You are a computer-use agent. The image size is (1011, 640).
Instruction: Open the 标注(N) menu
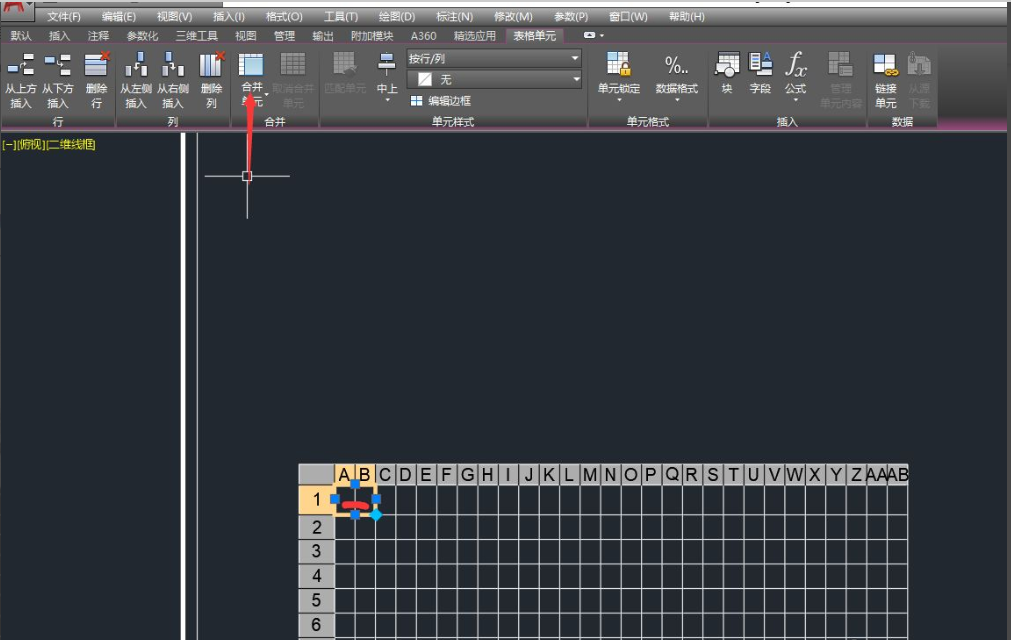(455, 17)
